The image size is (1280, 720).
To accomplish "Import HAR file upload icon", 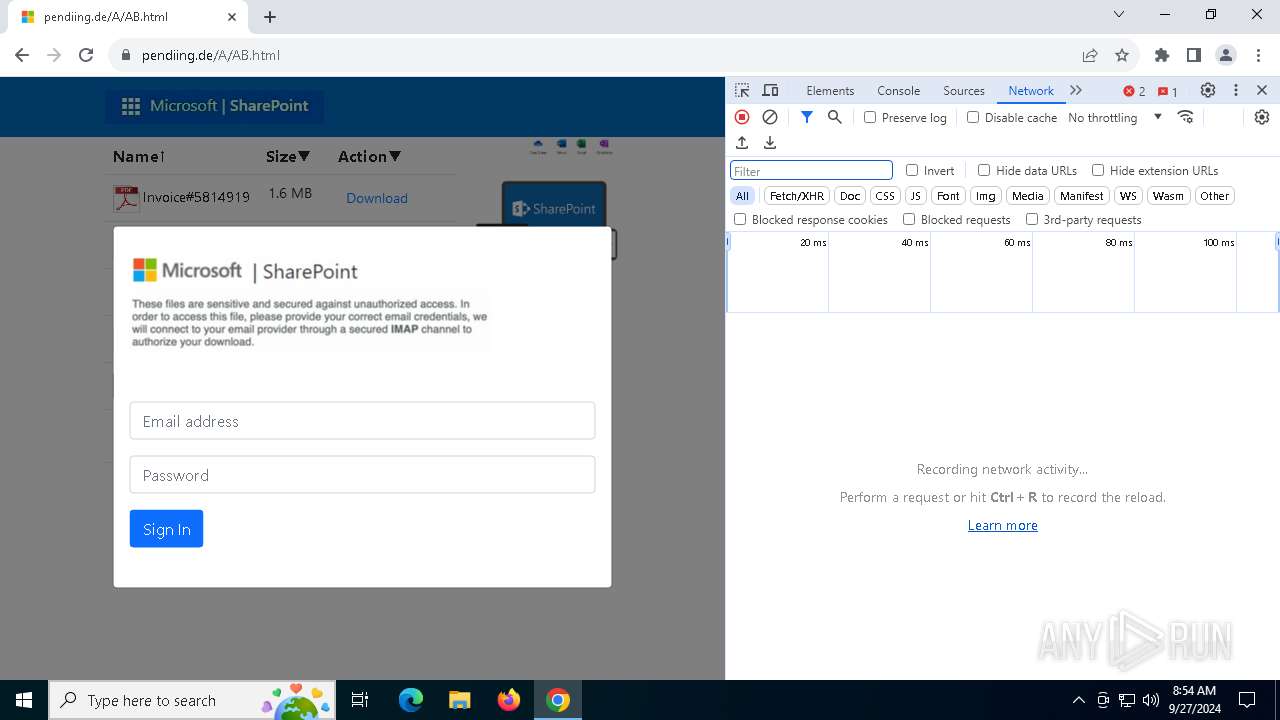I will [x=742, y=143].
